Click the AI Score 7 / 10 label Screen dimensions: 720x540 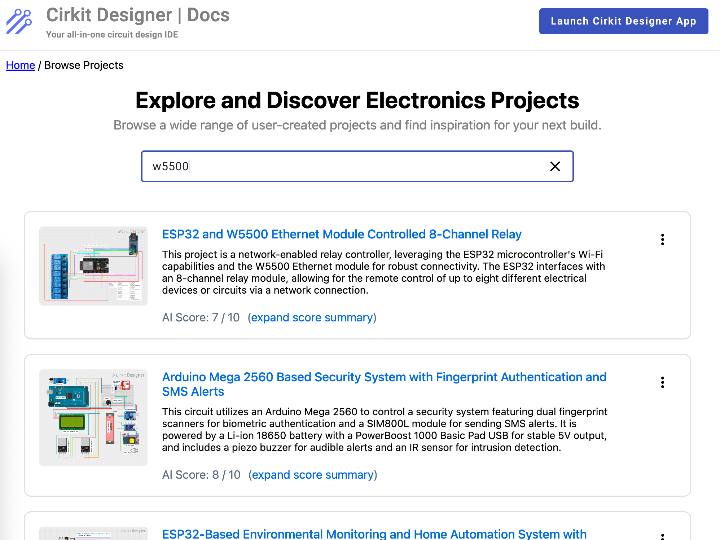click(x=200, y=317)
